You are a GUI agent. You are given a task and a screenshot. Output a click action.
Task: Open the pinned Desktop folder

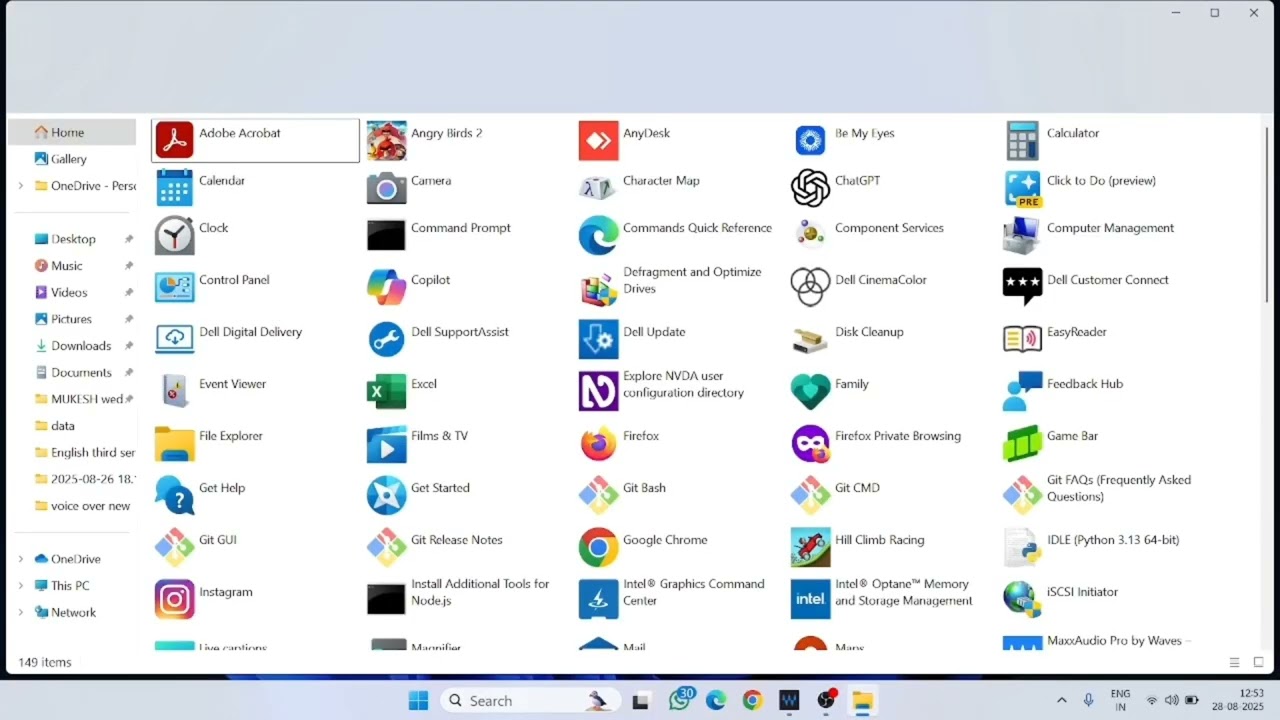pos(72,239)
